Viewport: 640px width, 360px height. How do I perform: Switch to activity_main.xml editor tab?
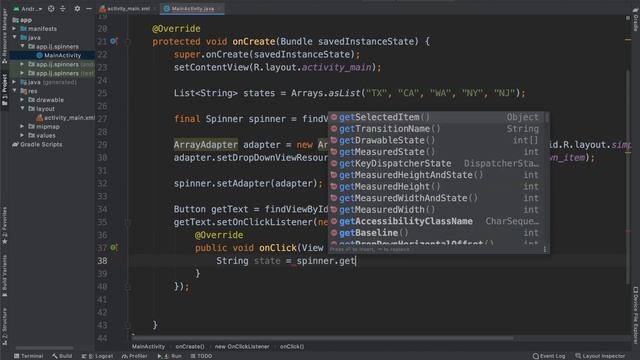[x=127, y=9]
